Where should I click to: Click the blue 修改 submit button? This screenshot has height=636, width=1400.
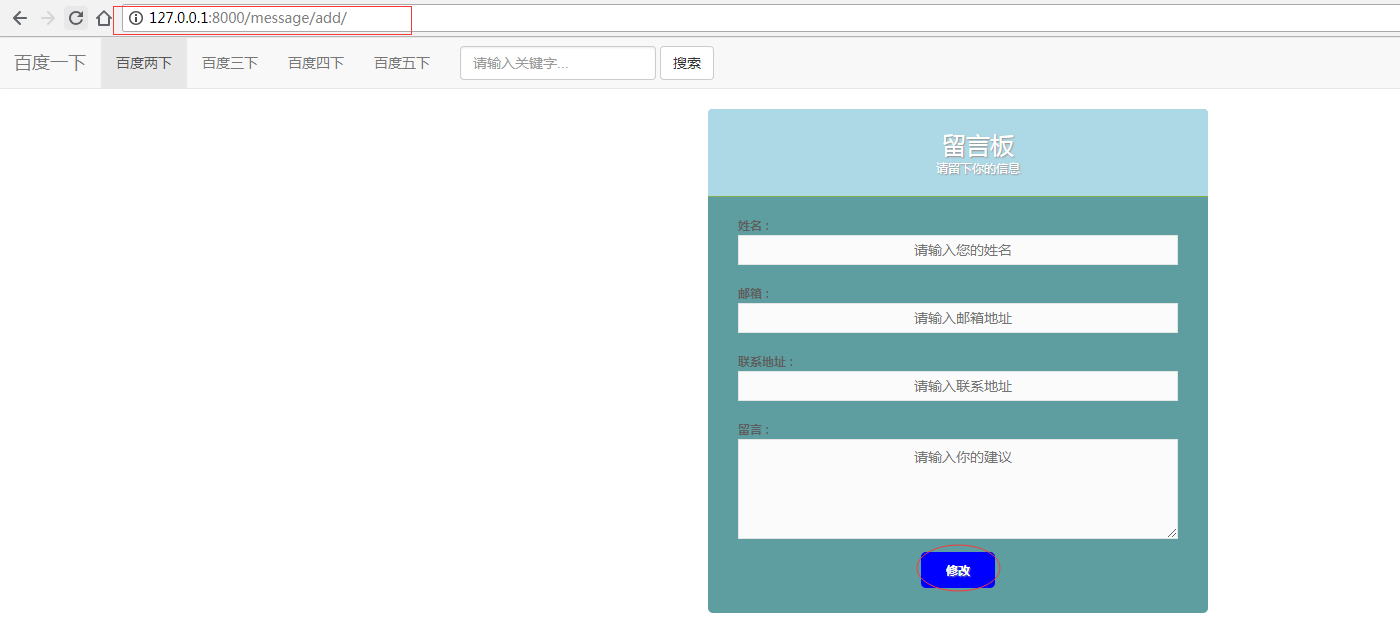click(957, 569)
